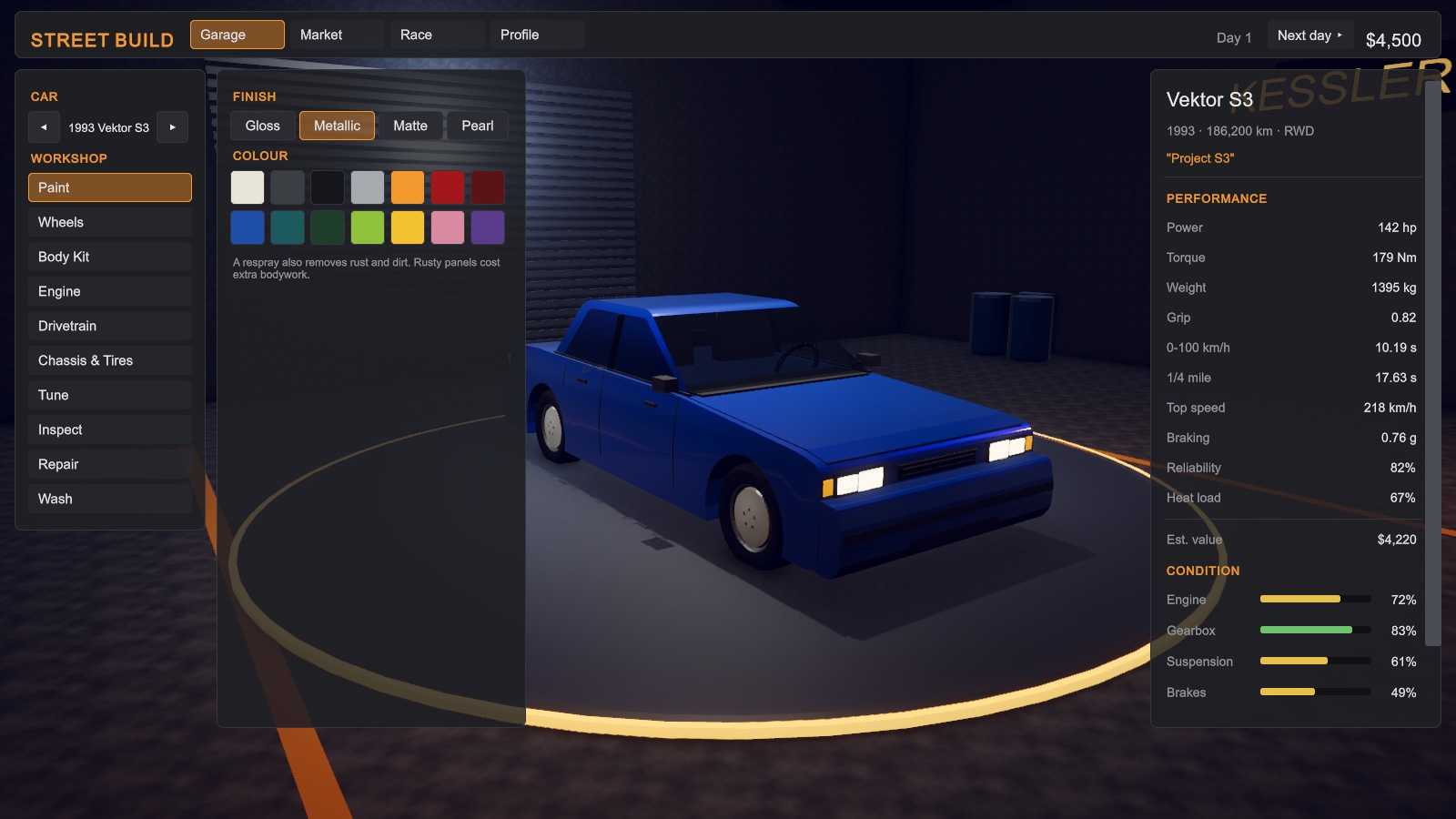Open the Inspect workshop section
This screenshot has height=819, width=1456.
[110, 430]
